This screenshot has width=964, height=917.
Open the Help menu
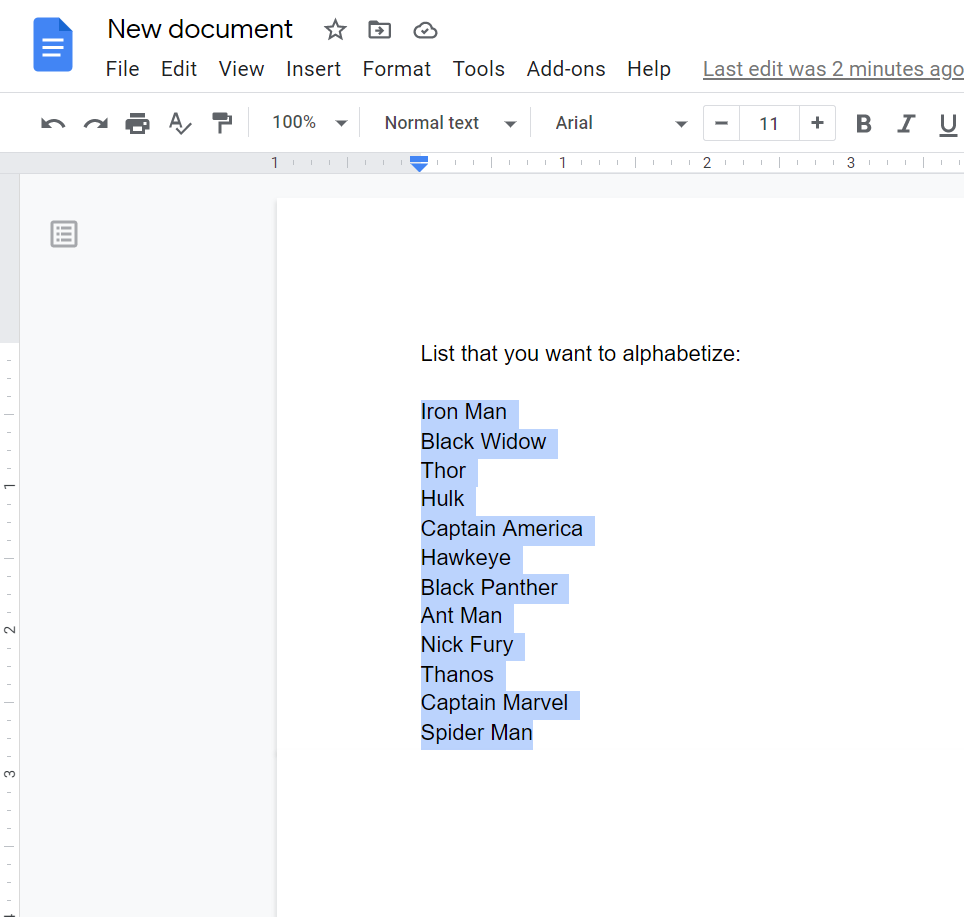tap(649, 69)
